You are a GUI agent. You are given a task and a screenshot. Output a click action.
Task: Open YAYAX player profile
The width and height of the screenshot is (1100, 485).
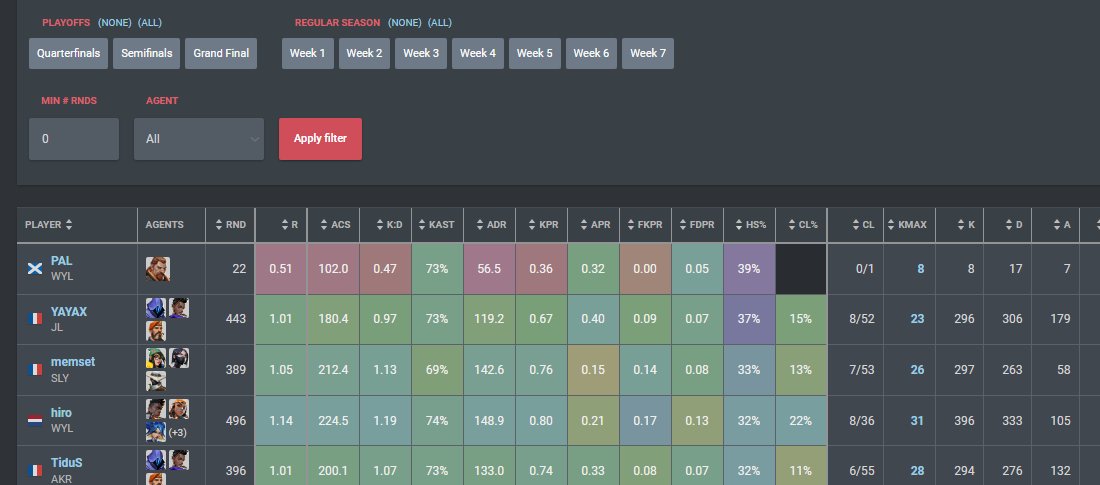tap(69, 312)
